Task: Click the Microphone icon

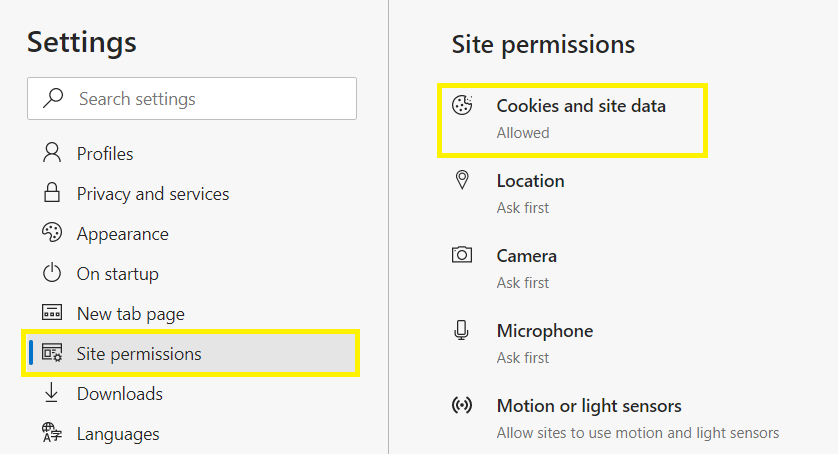Action: [x=462, y=331]
